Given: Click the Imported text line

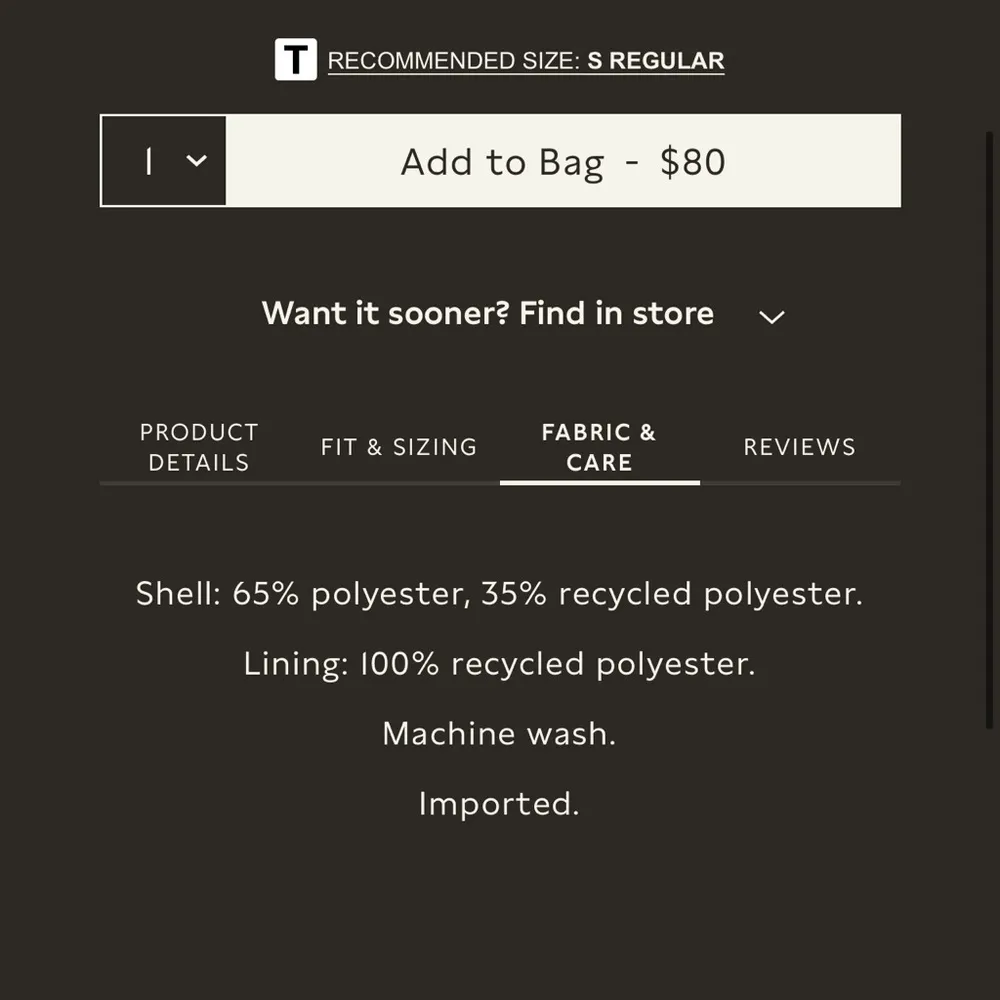Looking at the screenshot, I should [x=499, y=804].
